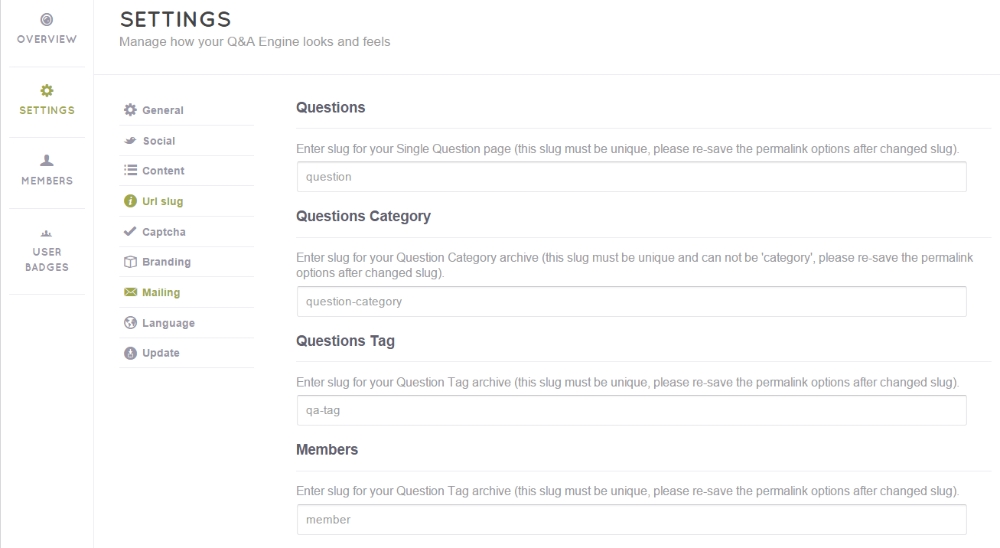
Task: Click the Members person icon
Action: (x=47, y=160)
